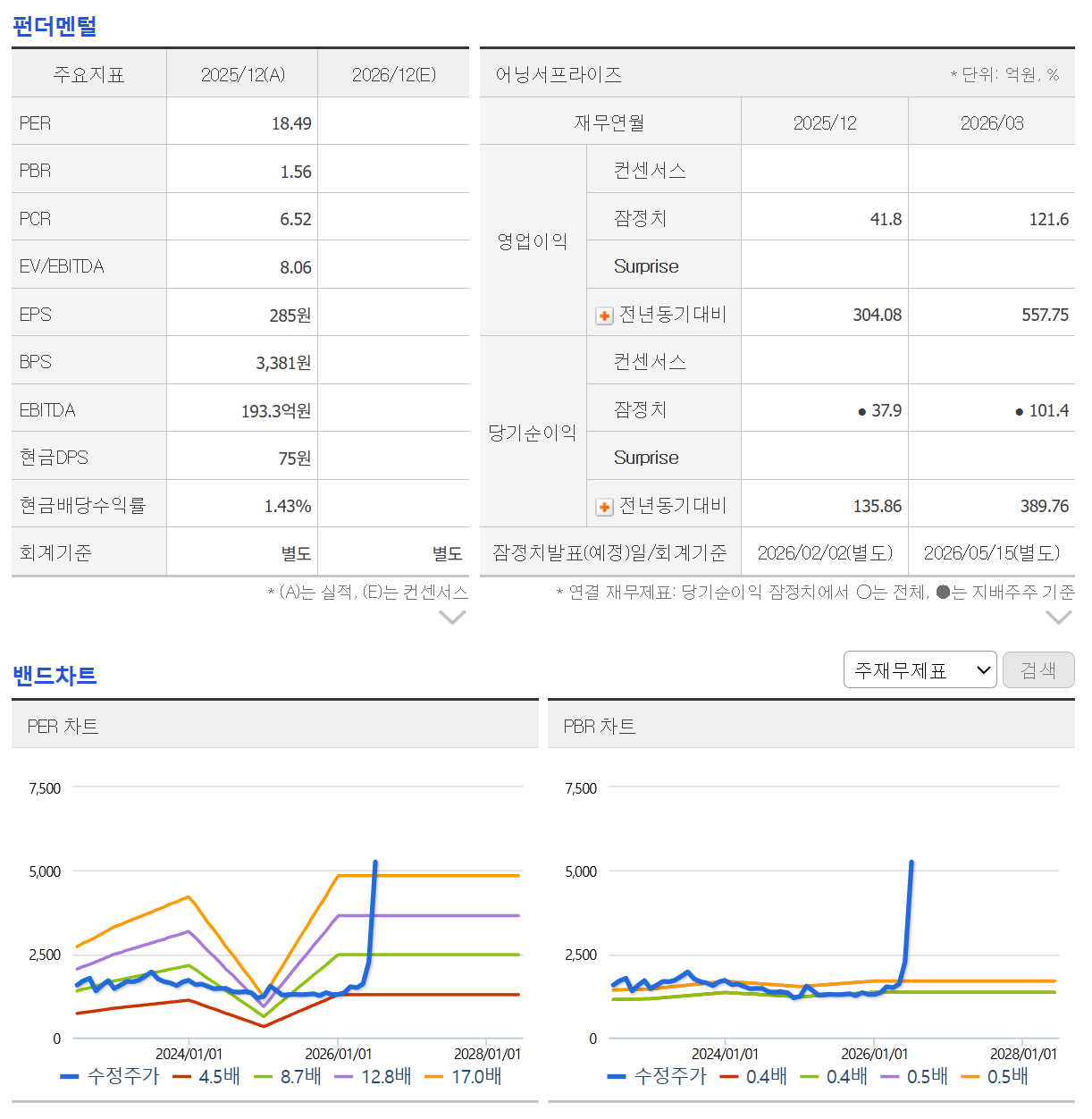This screenshot has width=1092, height=1119.
Task: Select the PBR value 1.56
Action: (x=296, y=172)
